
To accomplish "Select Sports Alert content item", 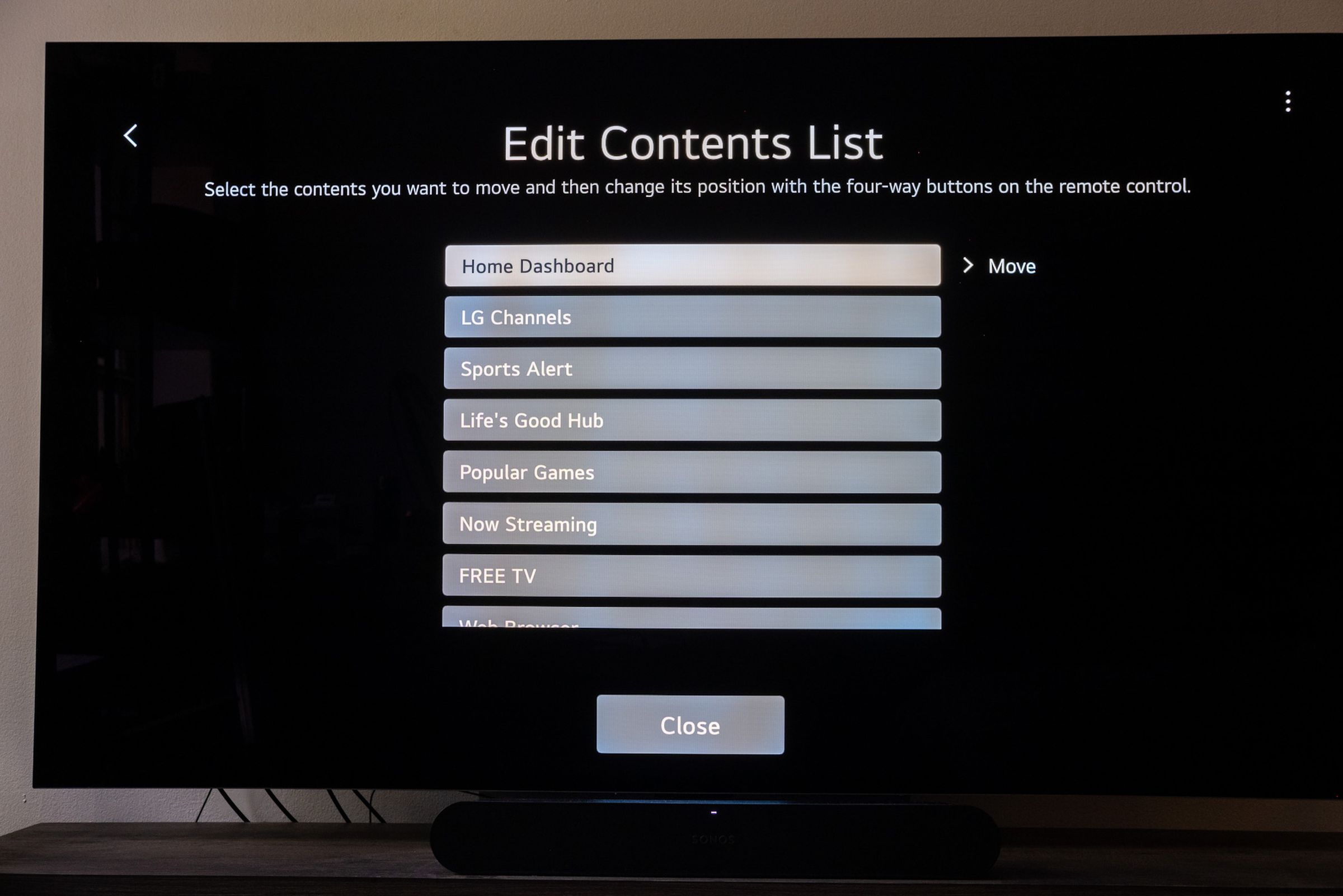I will tap(694, 369).
